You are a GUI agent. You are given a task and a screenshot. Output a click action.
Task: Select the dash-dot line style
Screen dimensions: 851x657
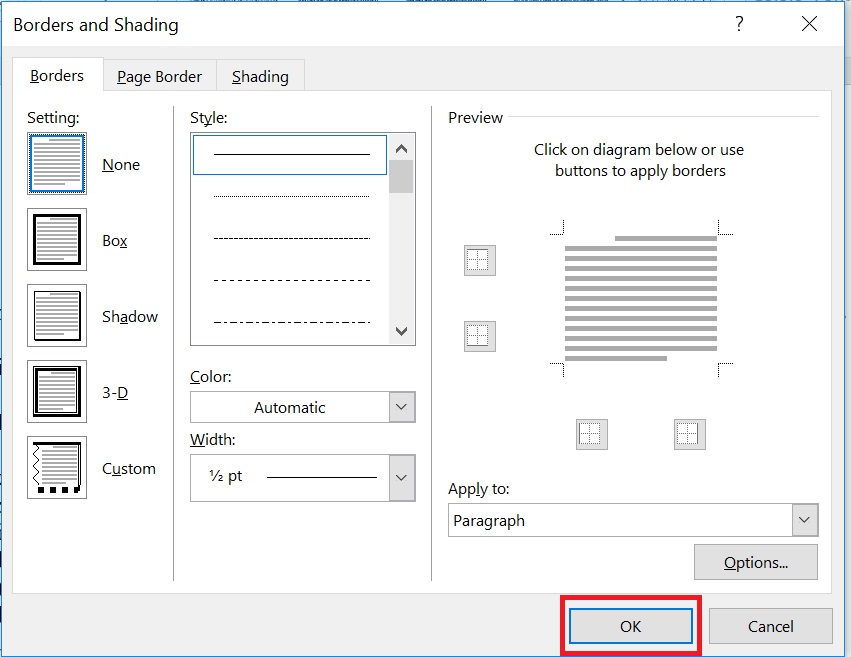291,322
